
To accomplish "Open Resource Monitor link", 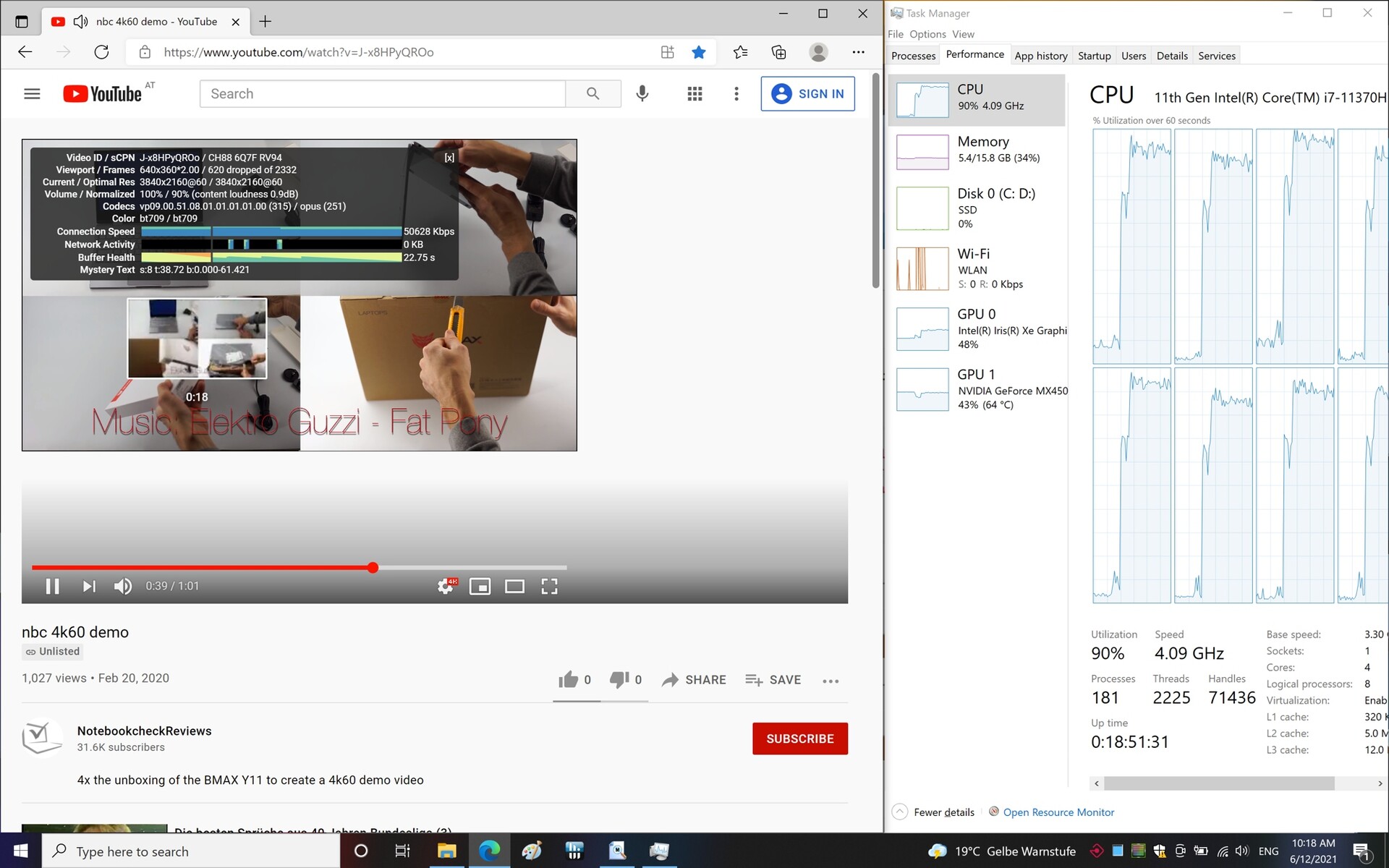I will point(1058,812).
